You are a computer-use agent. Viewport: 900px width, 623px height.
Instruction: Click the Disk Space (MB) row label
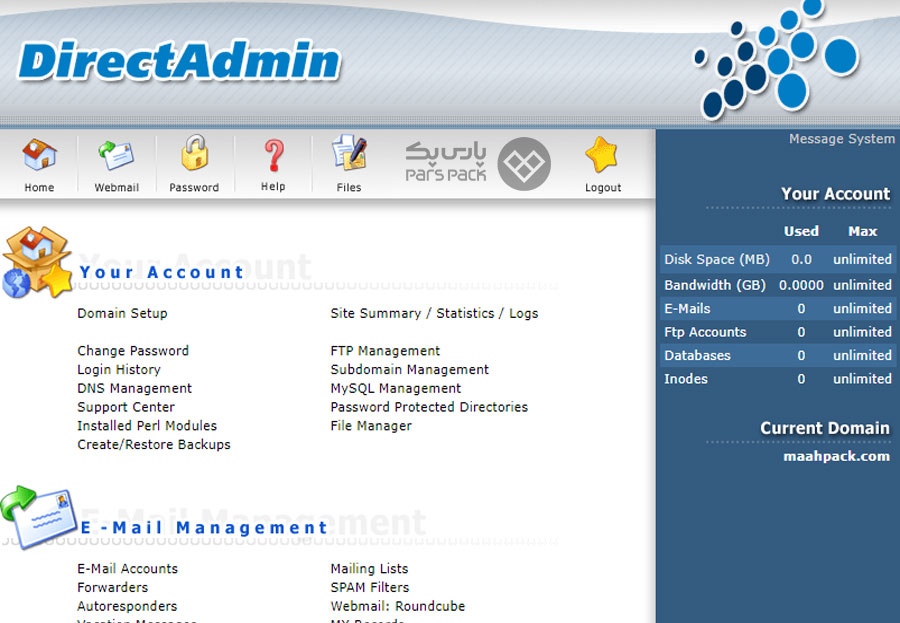[x=717, y=260]
